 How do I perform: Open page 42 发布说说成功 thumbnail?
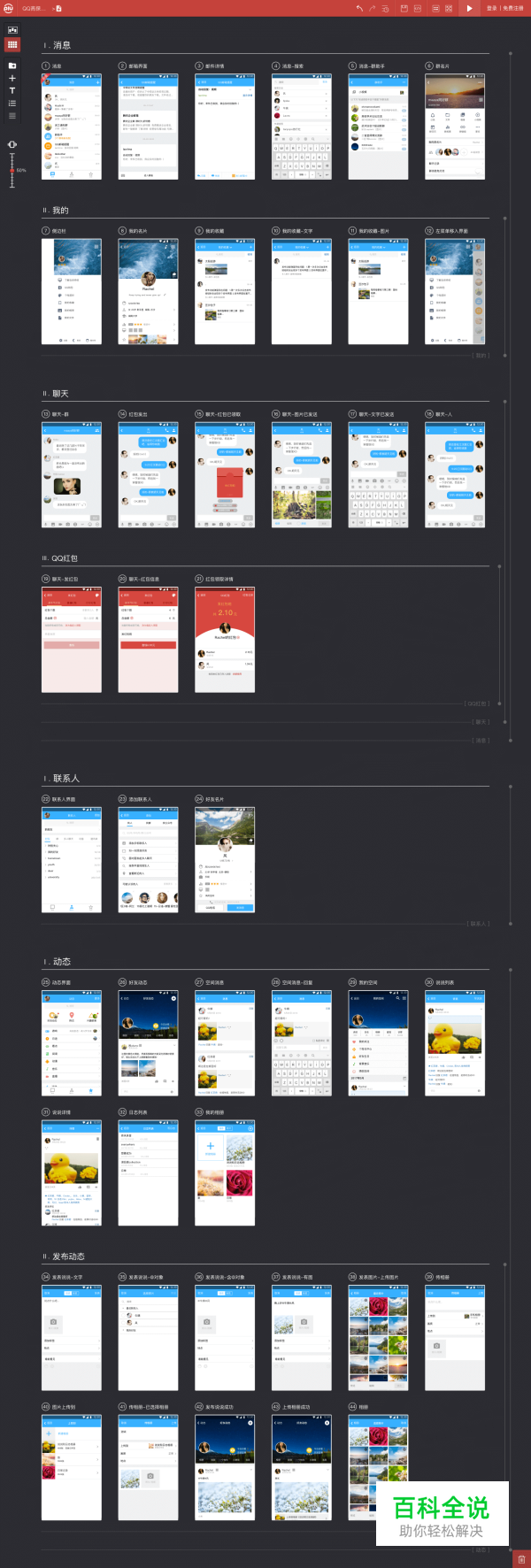(225, 1467)
